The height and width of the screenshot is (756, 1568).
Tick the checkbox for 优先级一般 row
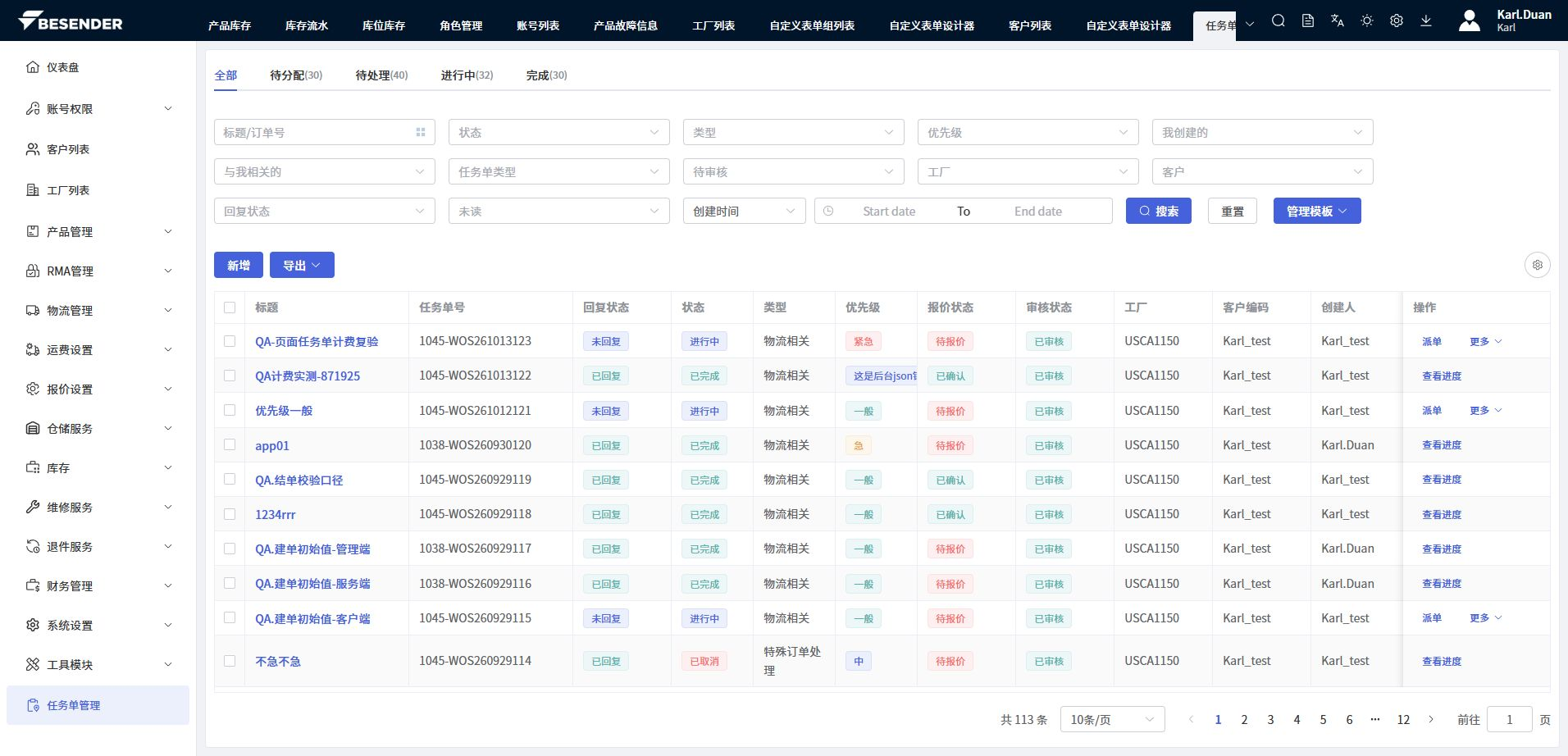(230, 410)
